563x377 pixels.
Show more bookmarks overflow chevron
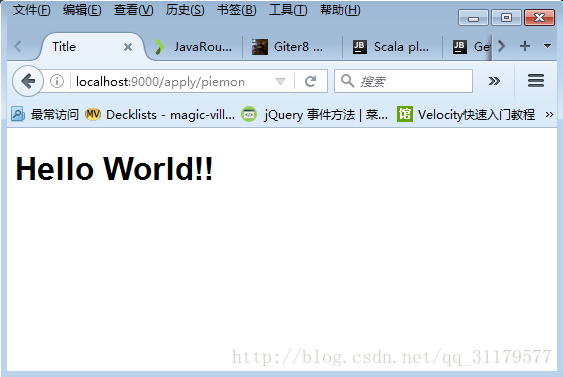tap(549, 115)
